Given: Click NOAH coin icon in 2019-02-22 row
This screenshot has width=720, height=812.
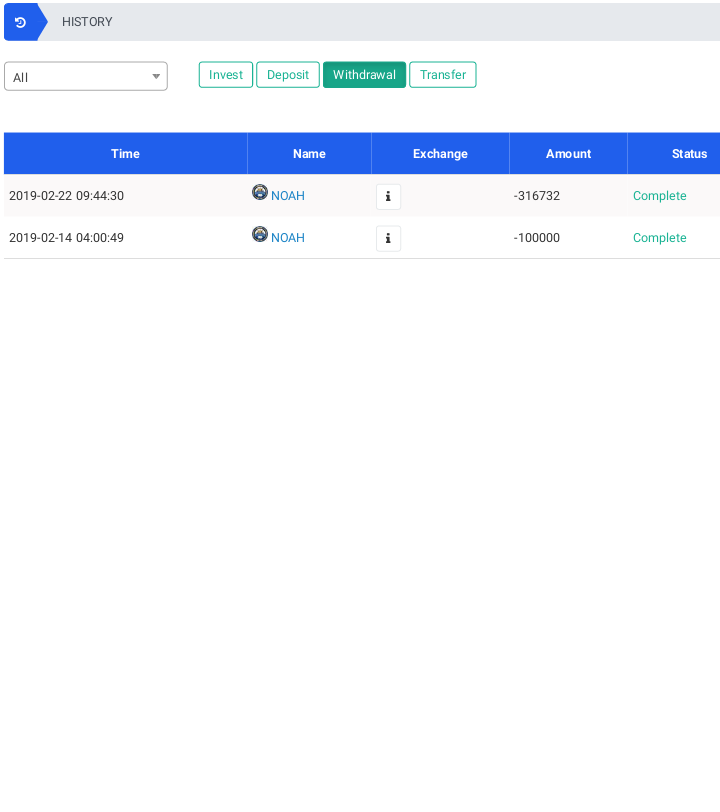Looking at the screenshot, I should [260, 192].
